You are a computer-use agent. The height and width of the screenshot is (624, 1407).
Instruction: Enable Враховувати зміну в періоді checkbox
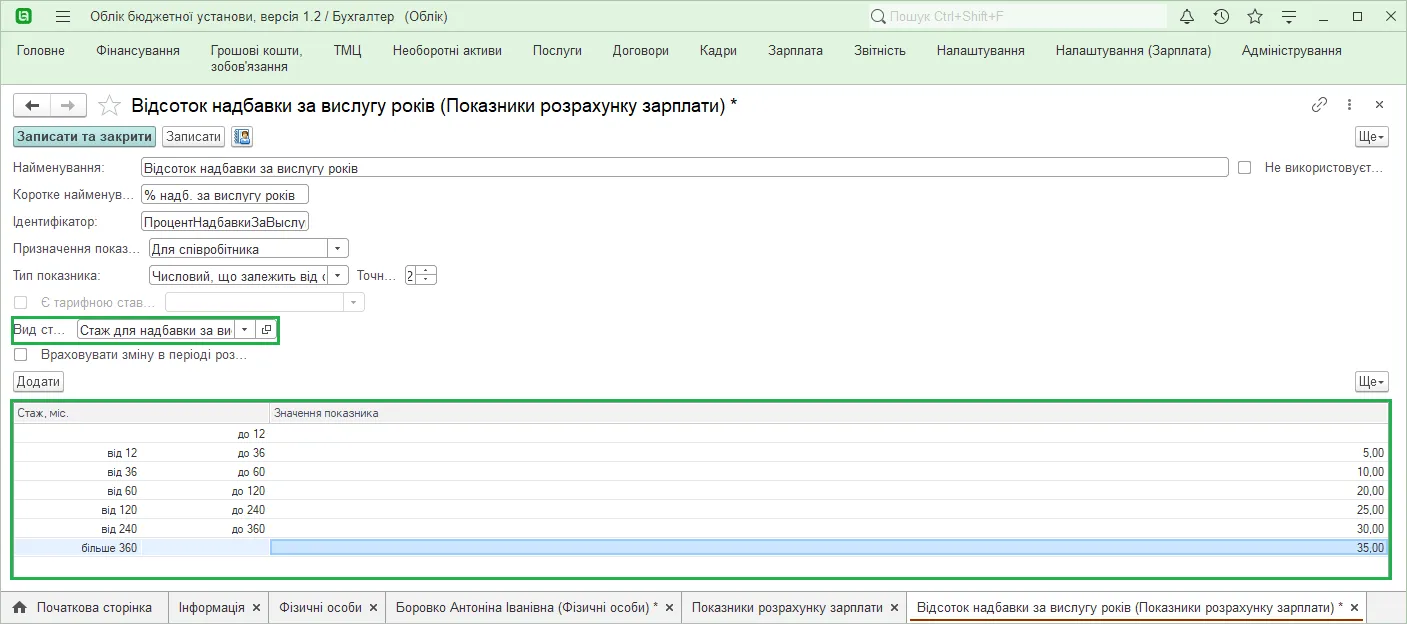coord(20,354)
